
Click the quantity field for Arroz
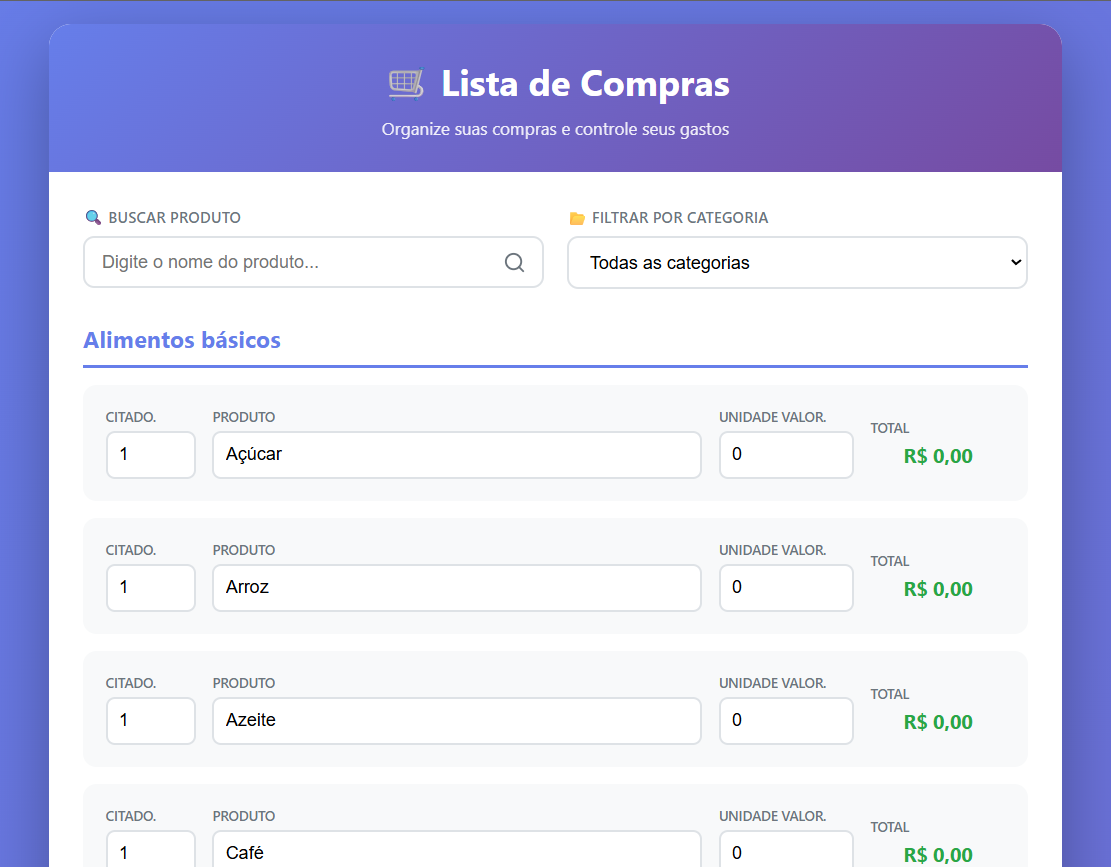[150, 588]
